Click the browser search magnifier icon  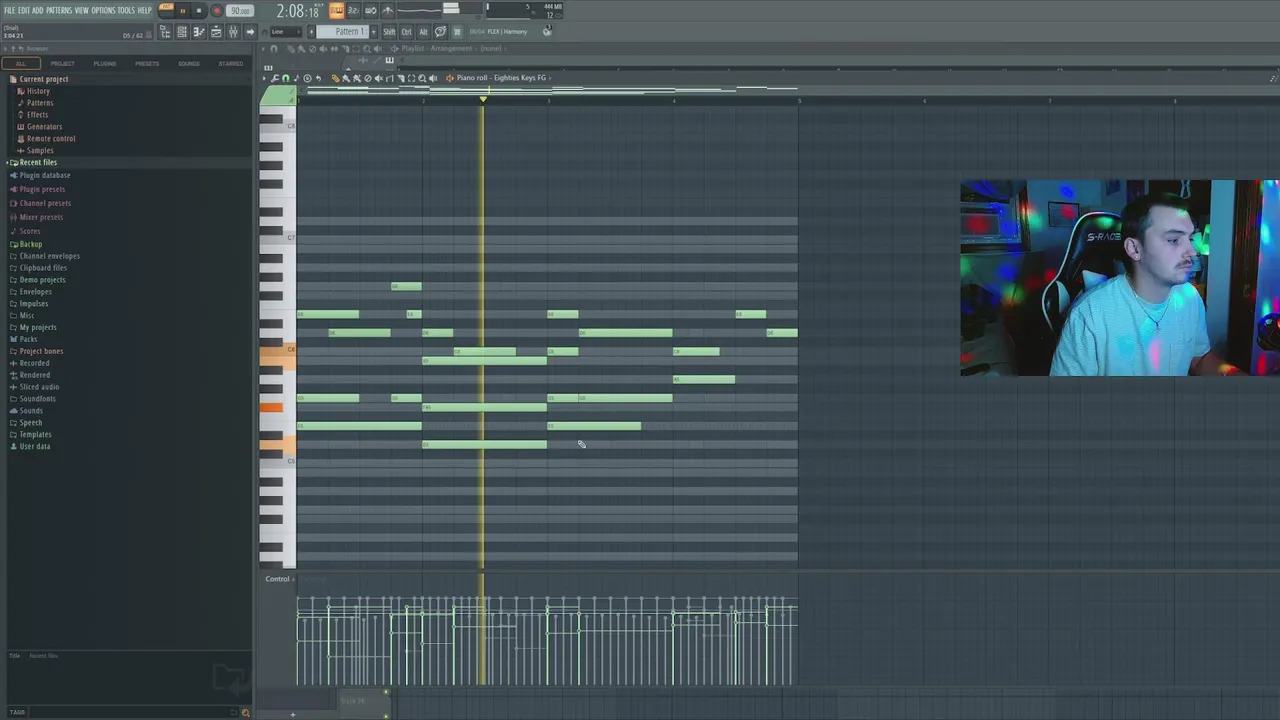coord(245,712)
